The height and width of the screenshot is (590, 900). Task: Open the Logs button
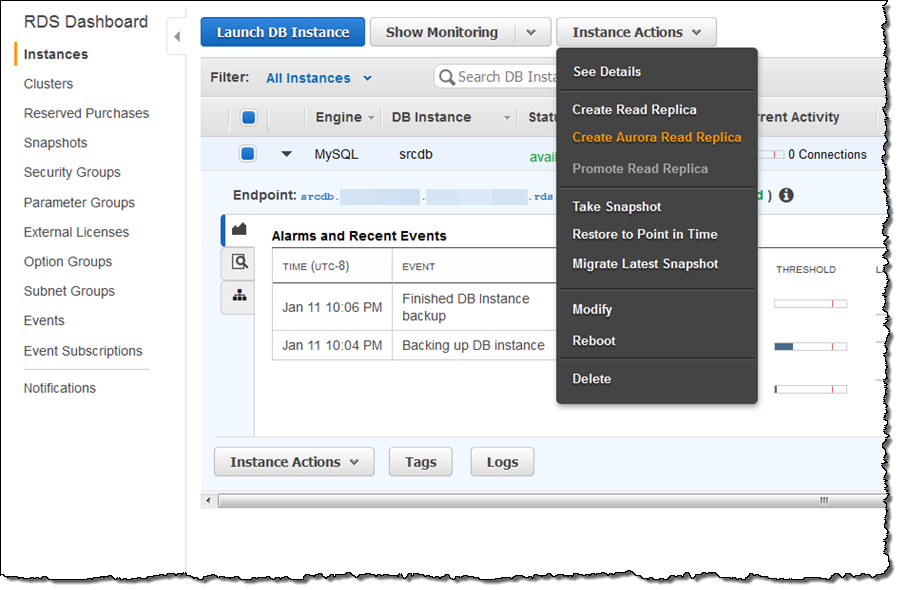[x=502, y=462]
